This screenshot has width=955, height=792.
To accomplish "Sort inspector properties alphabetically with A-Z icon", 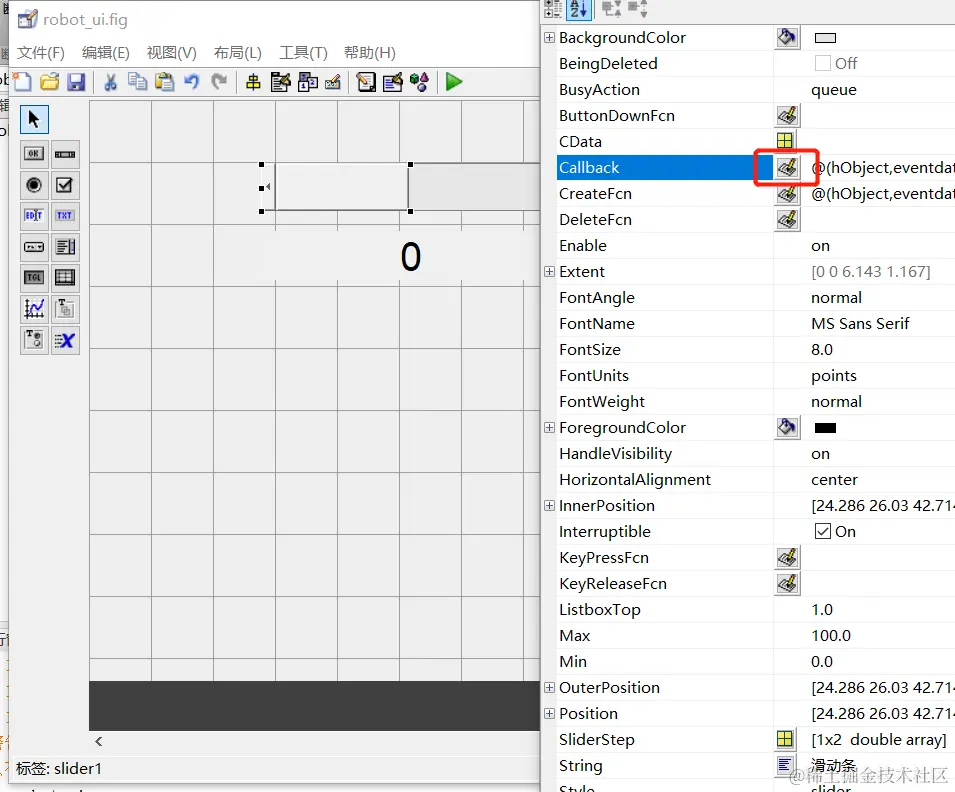I will [579, 9].
